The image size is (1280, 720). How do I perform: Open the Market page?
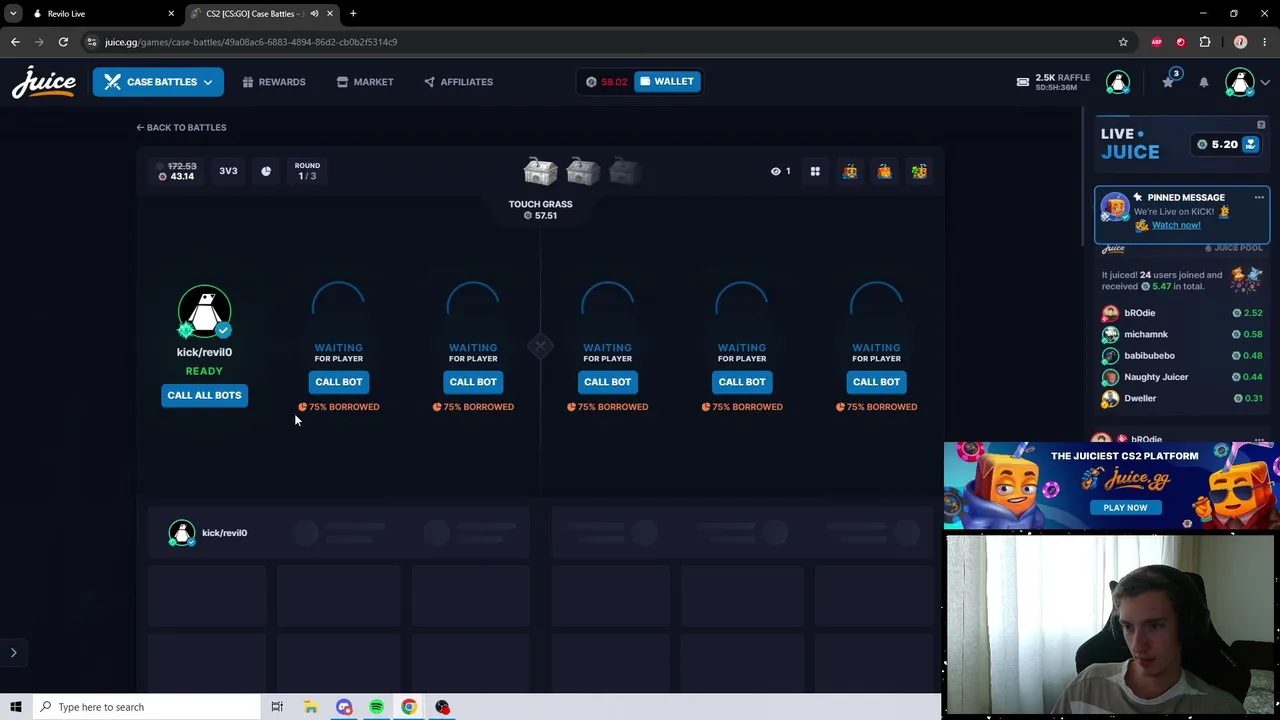tap(364, 82)
